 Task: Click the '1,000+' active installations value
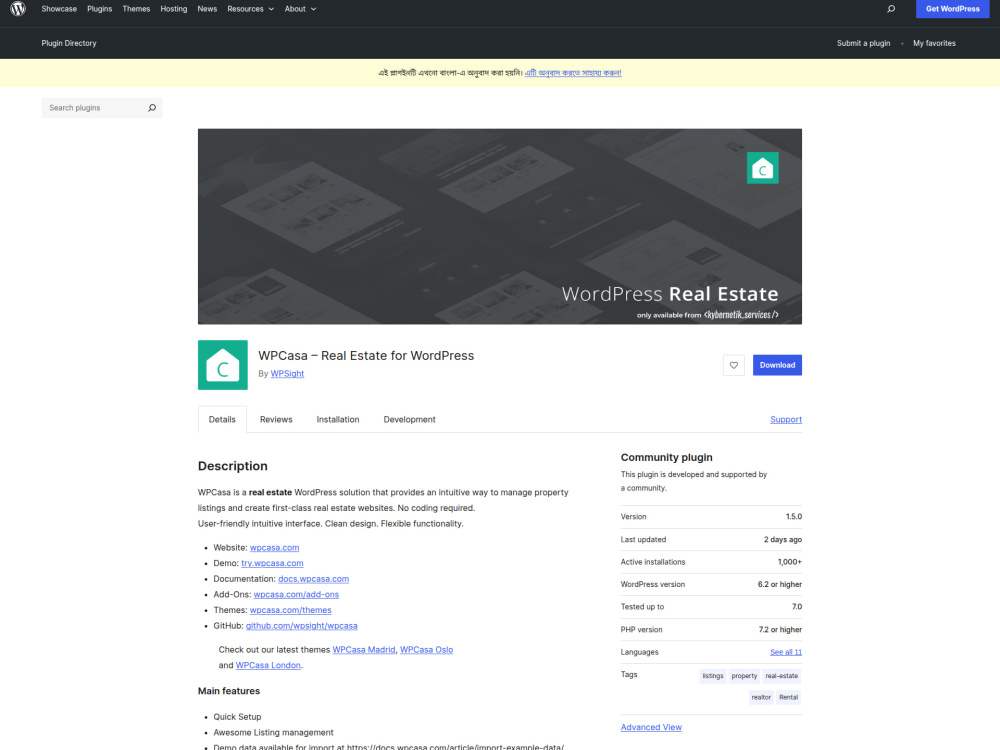coord(790,562)
